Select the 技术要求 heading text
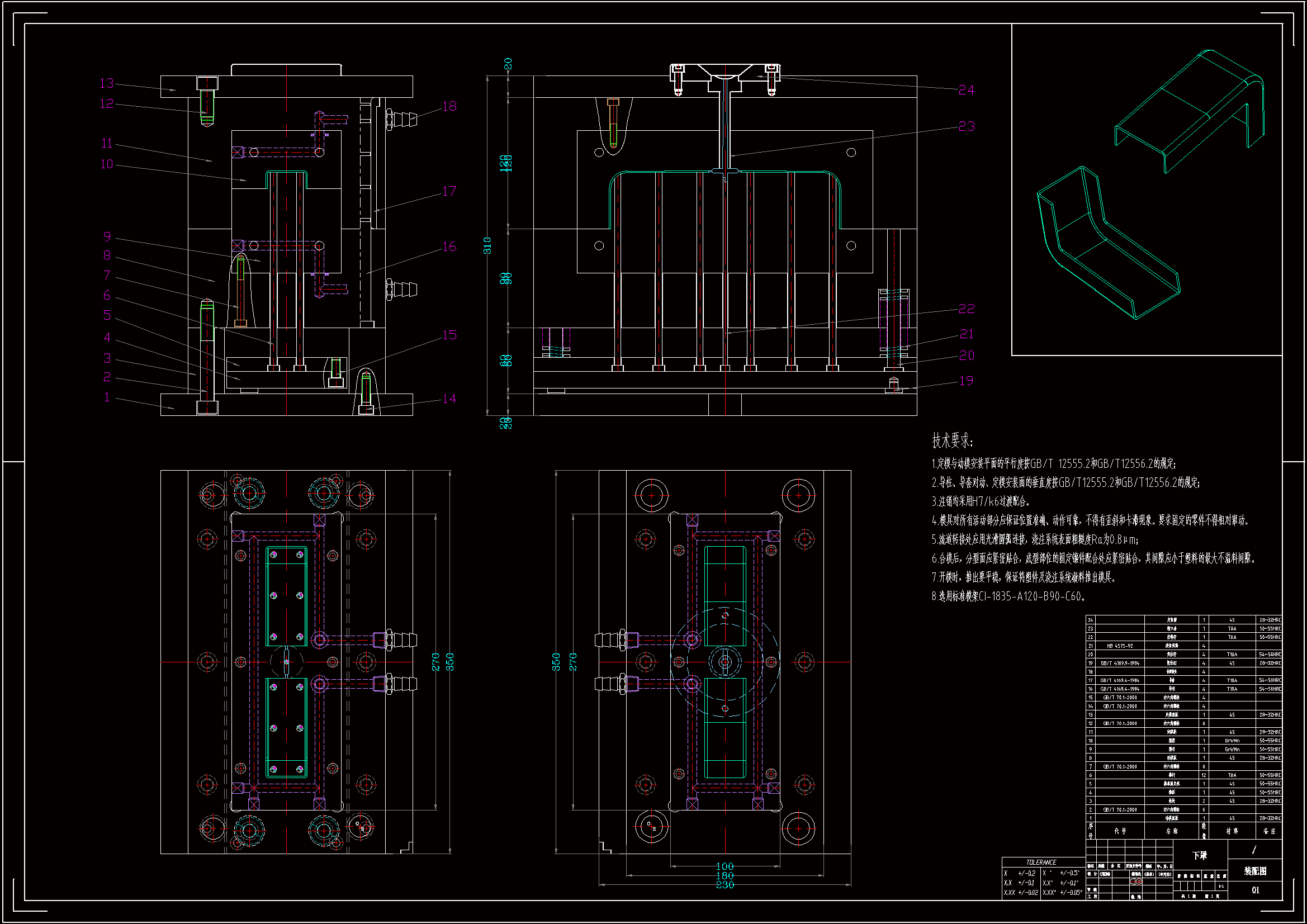The width and height of the screenshot is (1307, 924). coord(953,440)
